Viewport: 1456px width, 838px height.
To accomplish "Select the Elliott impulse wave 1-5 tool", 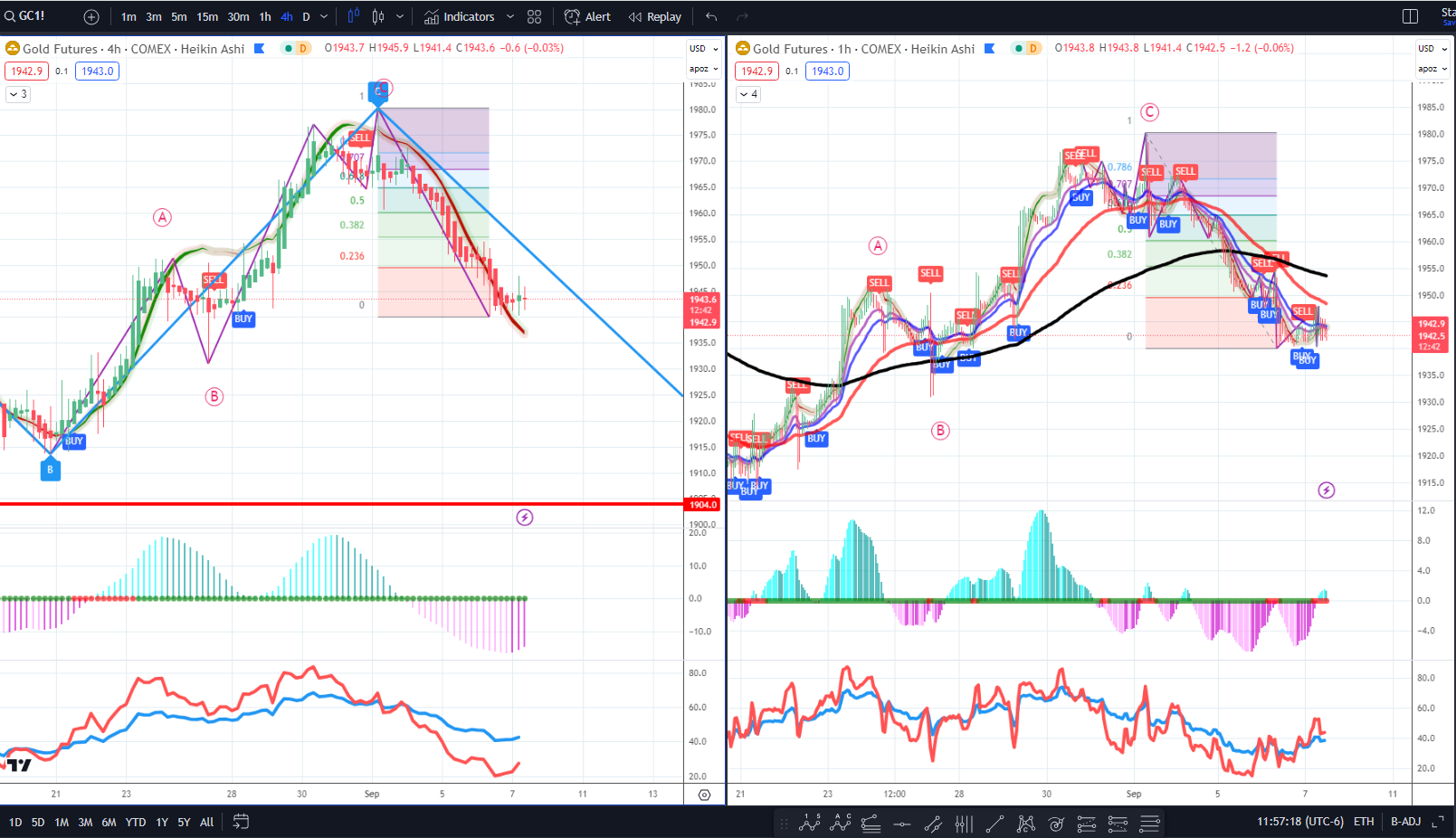I will [810, 823].
